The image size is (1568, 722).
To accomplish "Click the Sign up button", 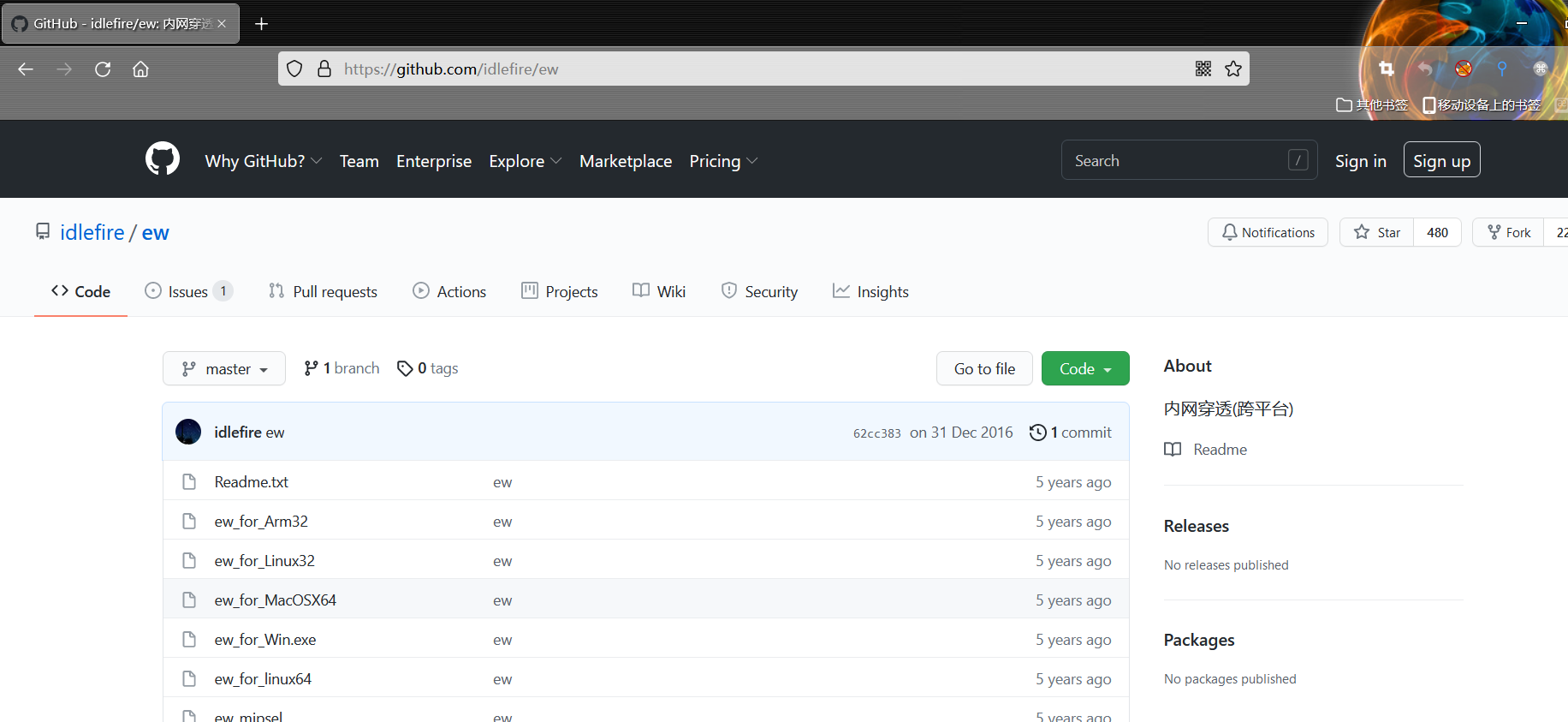I will [1441, 160].
